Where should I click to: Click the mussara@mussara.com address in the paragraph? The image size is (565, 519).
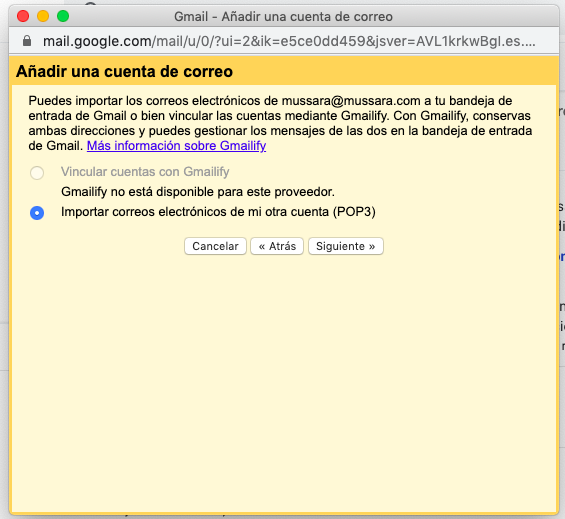(351, 101)
